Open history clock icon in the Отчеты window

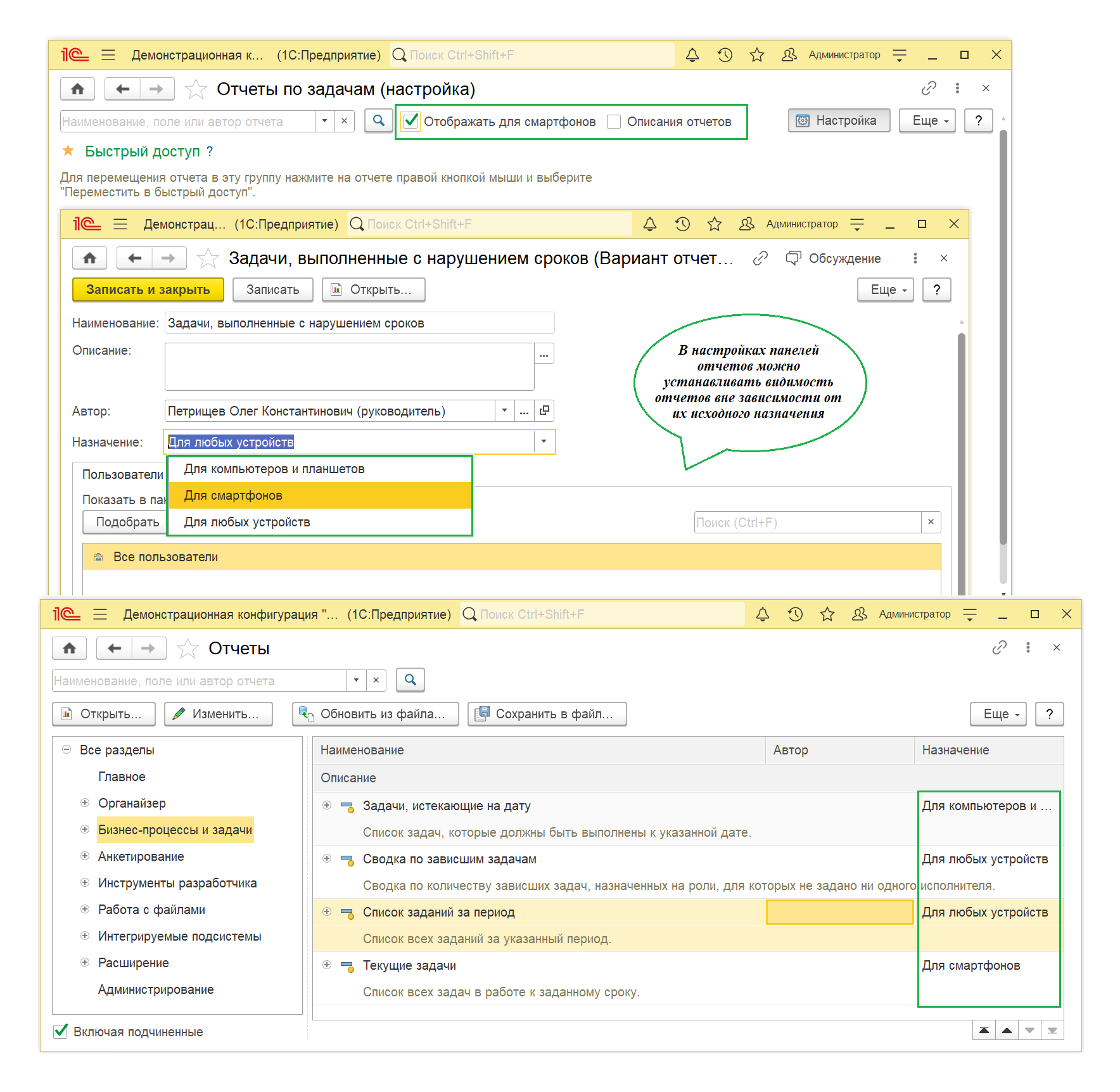point(795,614)
